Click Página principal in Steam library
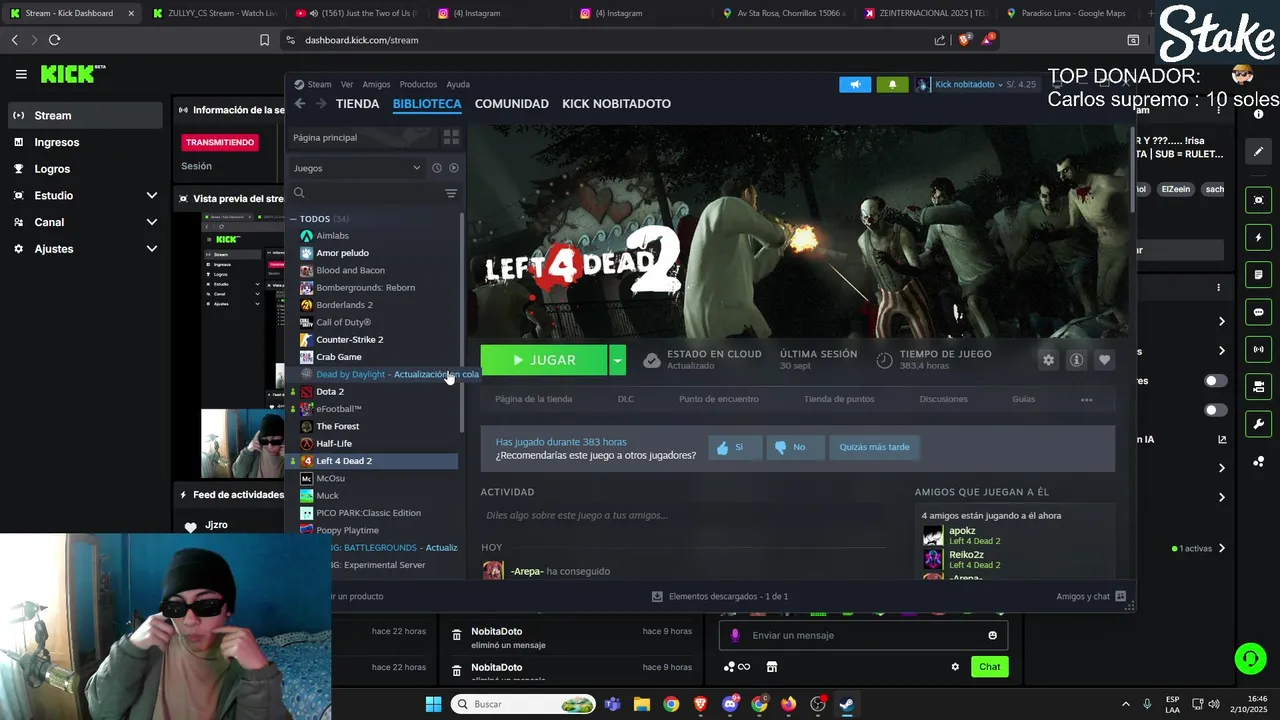 pyautogui.click(x=325, y=137)
